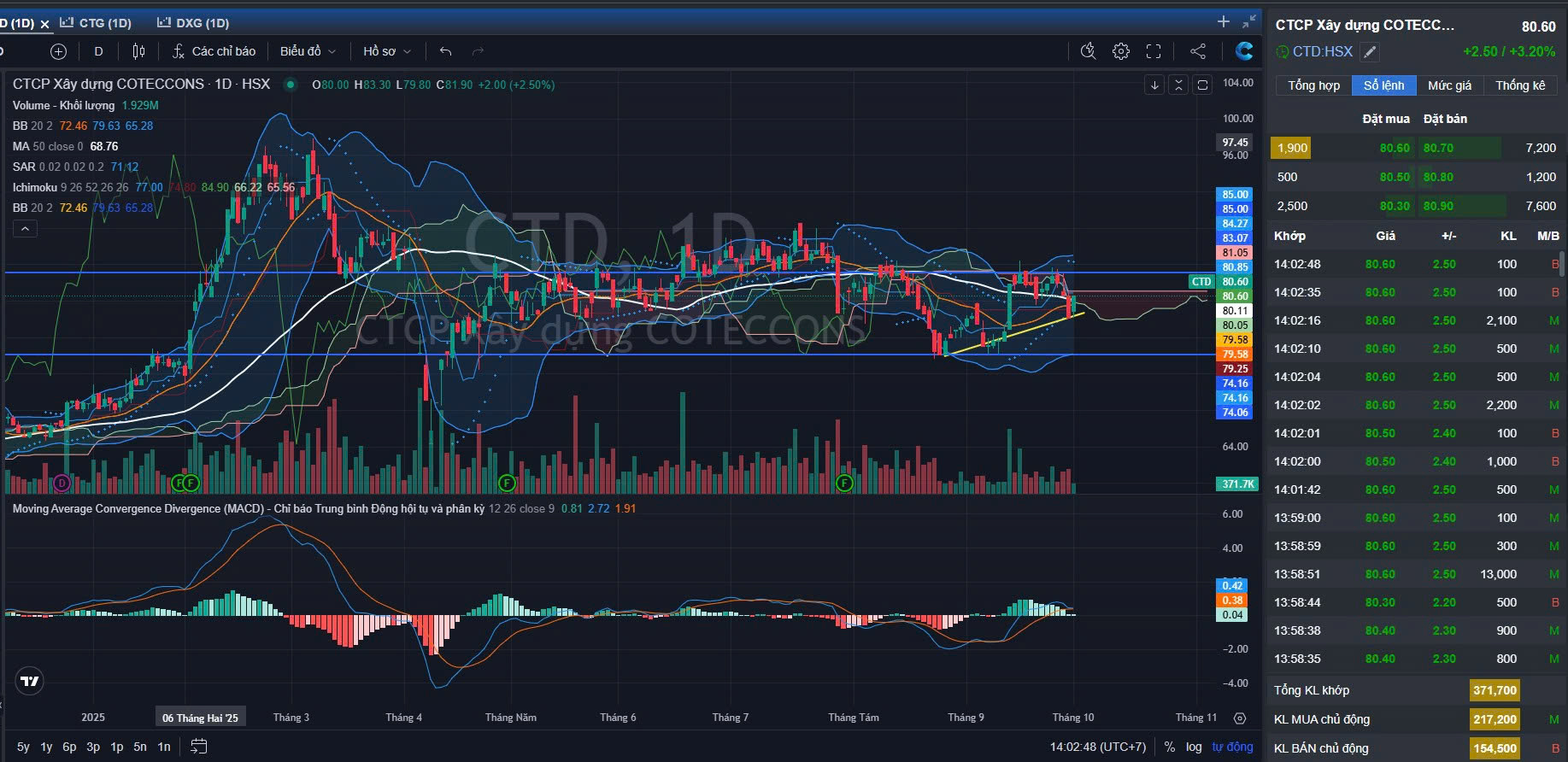Click the 14:02:48 (UTC+7) timezone selector

coord(1097,747)
